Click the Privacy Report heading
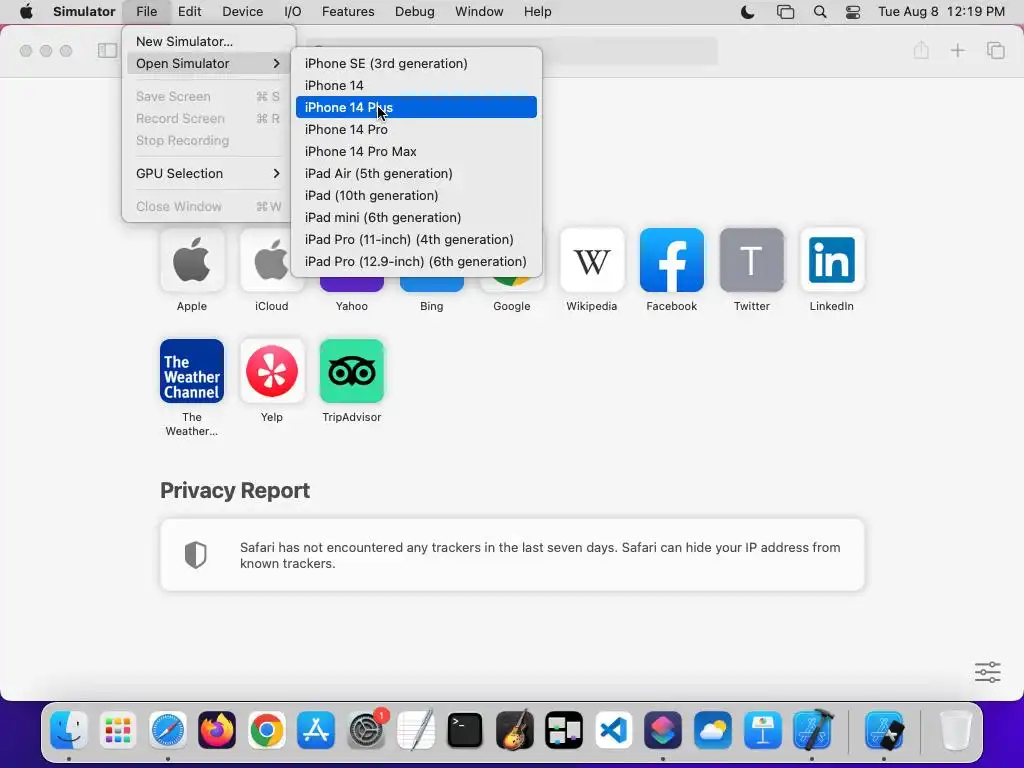The width and height of the screenshot is (1024, 768). pyautogui.click(x=235, y=490)
